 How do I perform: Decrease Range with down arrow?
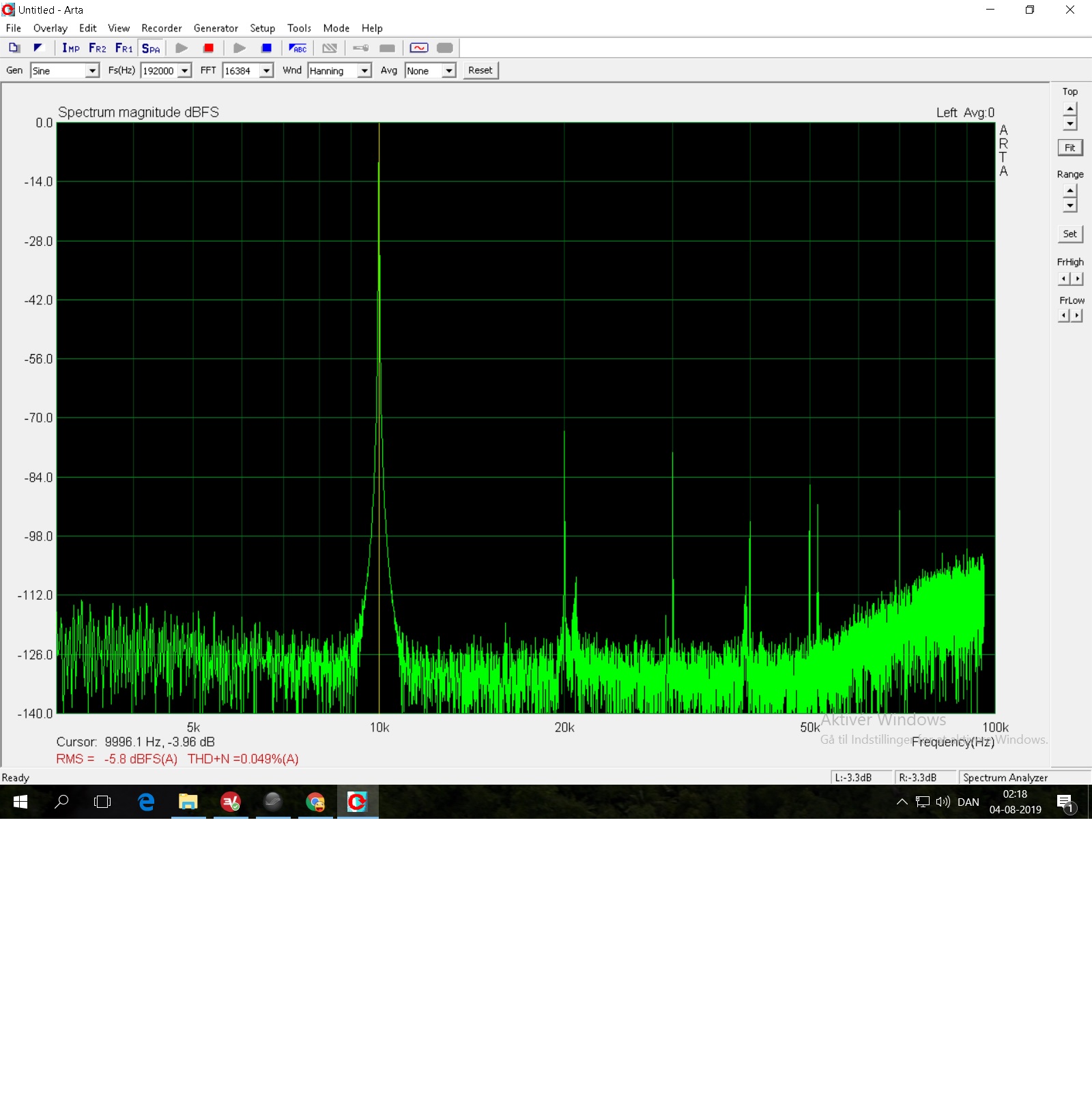click(x=1070, y=205)
